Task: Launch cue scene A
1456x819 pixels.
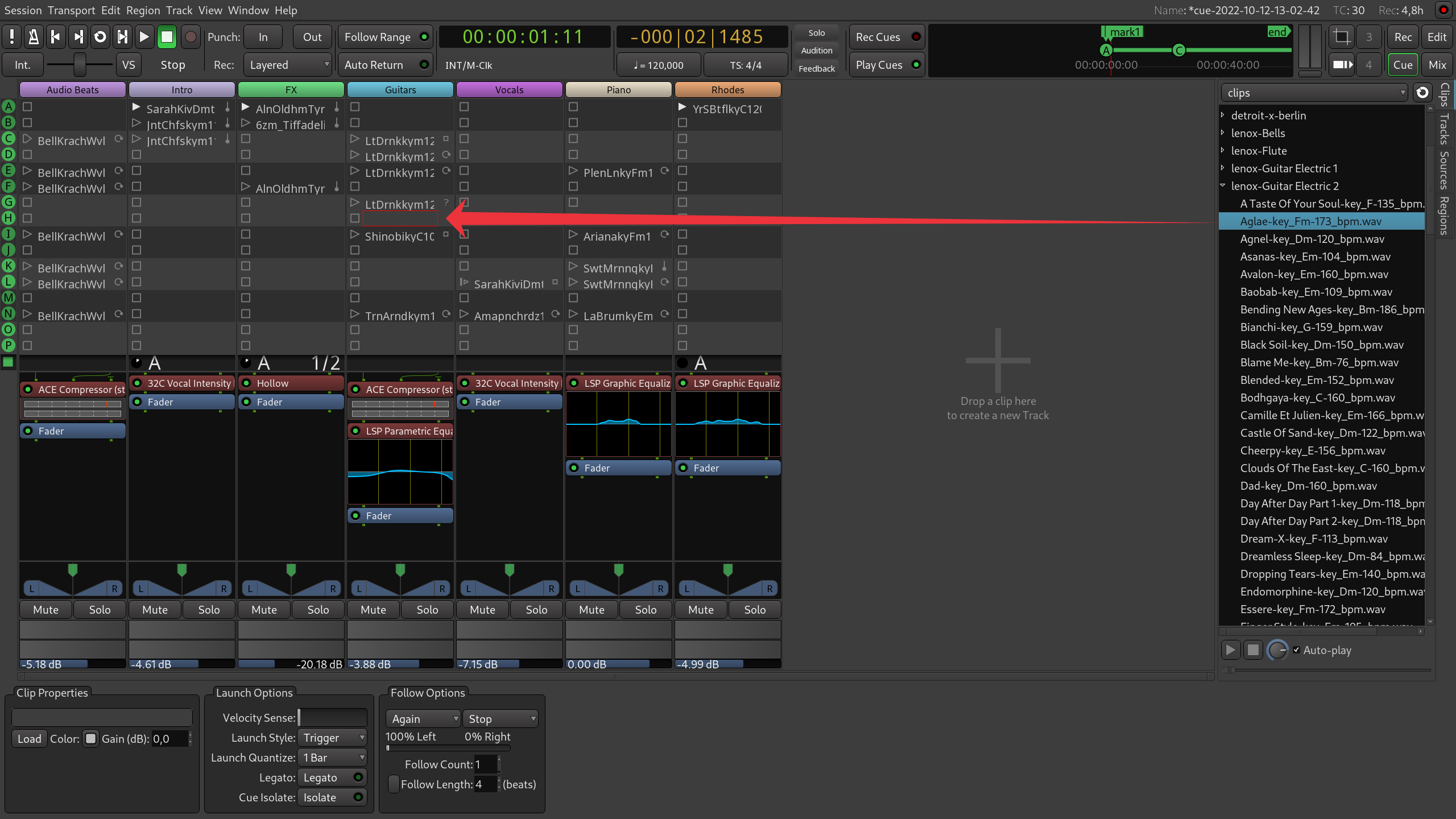Action: pos(9,106)
